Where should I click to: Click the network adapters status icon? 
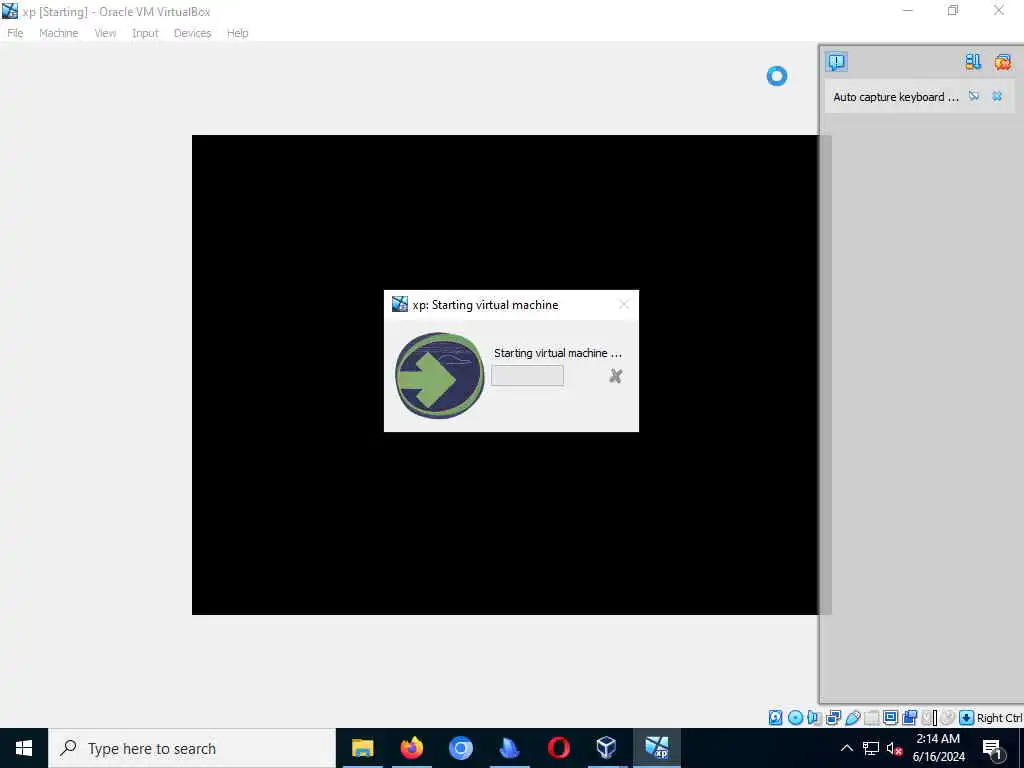pos(833,718)
